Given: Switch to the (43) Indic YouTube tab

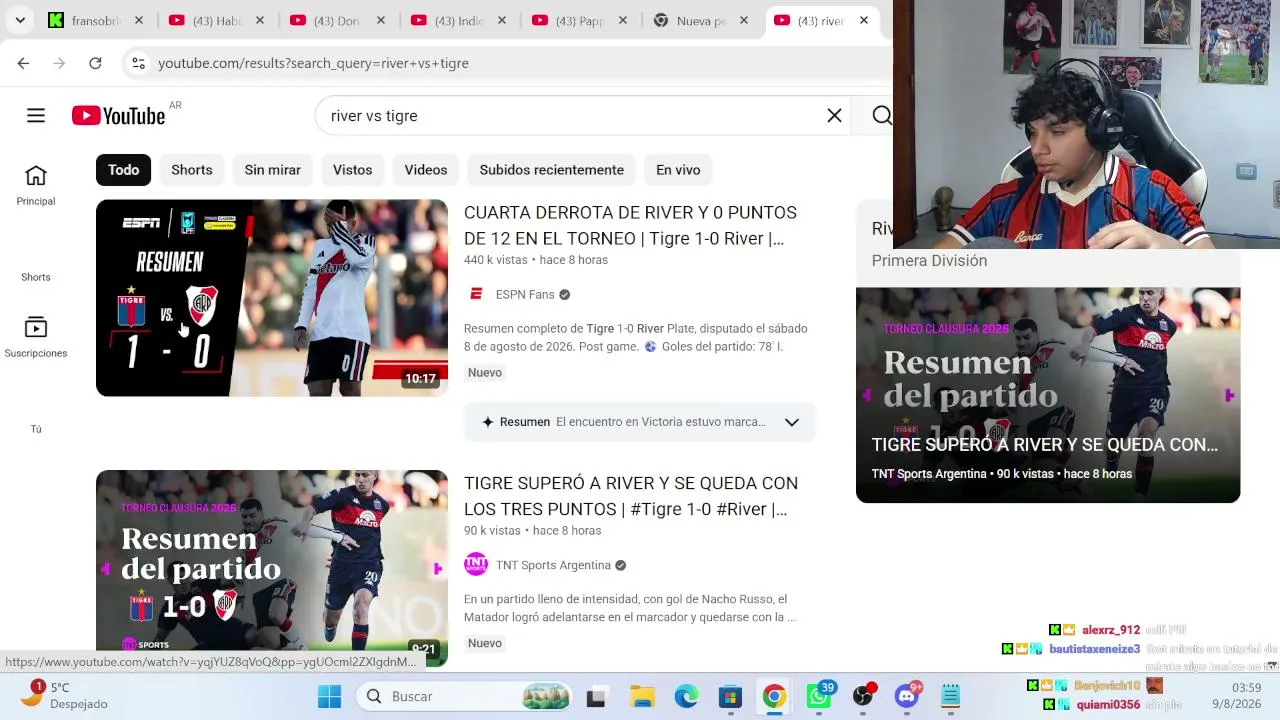Looking at the screenshot, I should tap(447, 20).
